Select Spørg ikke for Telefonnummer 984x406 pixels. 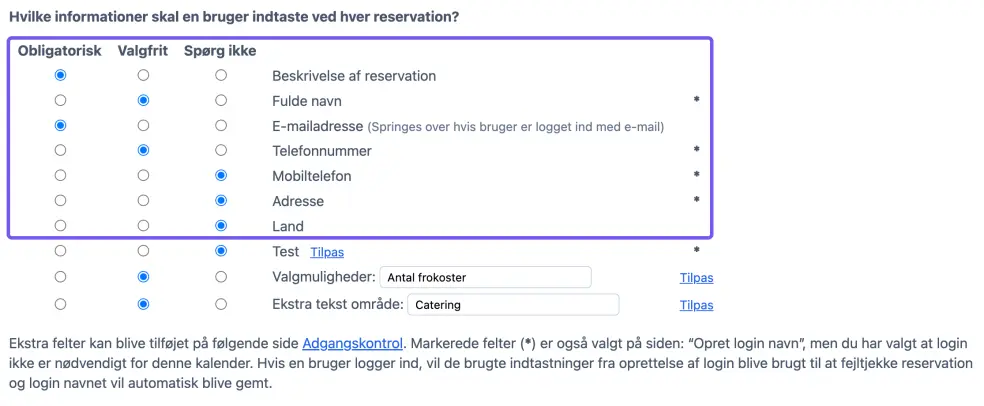221,150
